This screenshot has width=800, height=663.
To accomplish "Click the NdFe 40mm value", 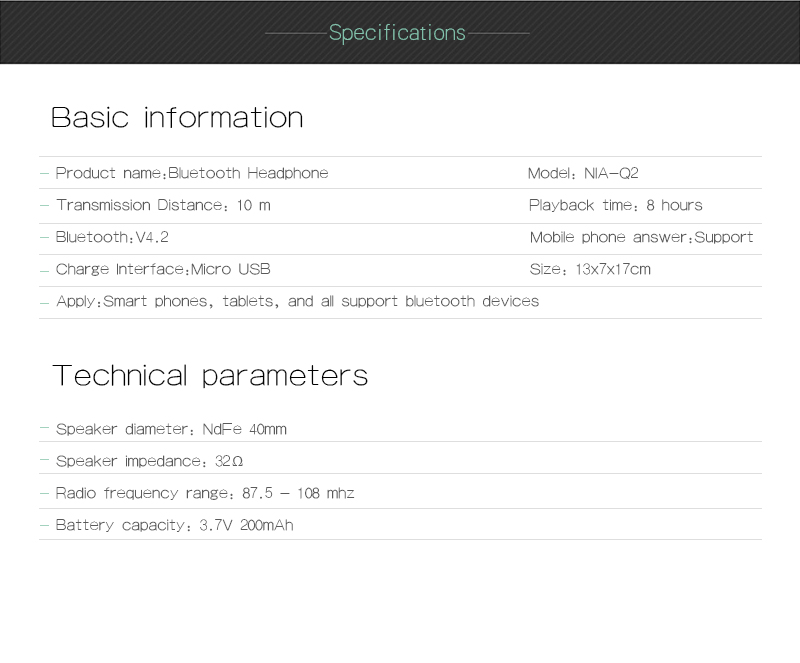I will tap(244, 429).
